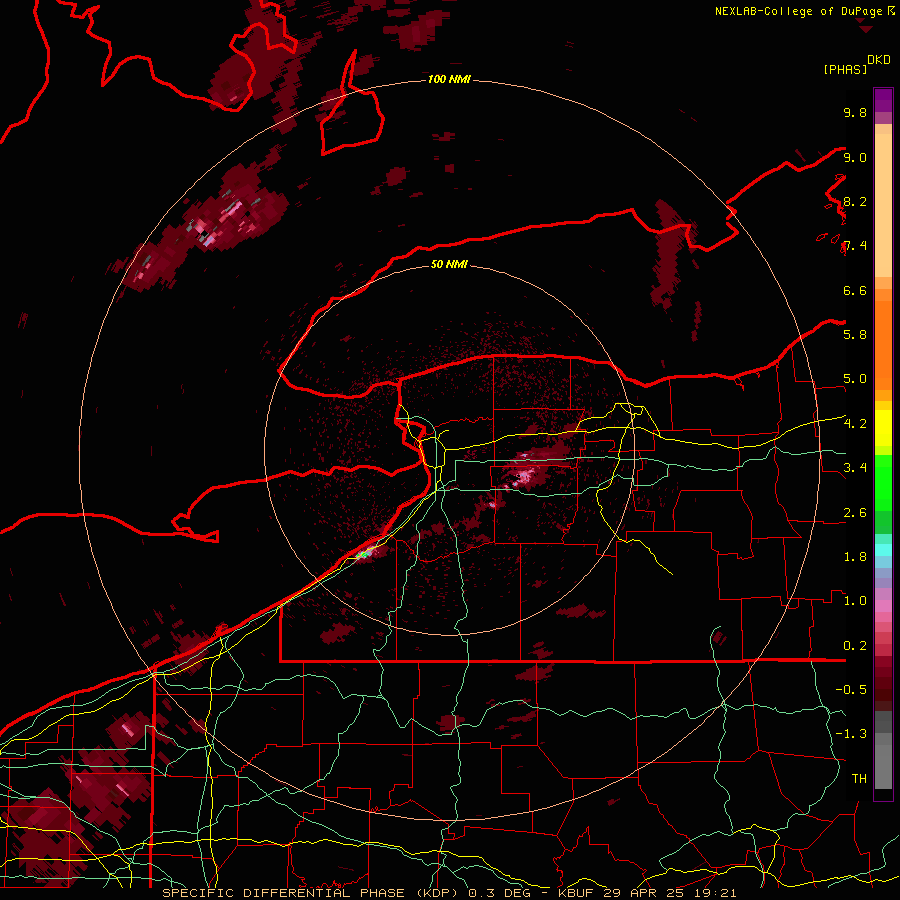
Task: Click the 0.3 DEG elevation text in caption
Action: (501, 893)
